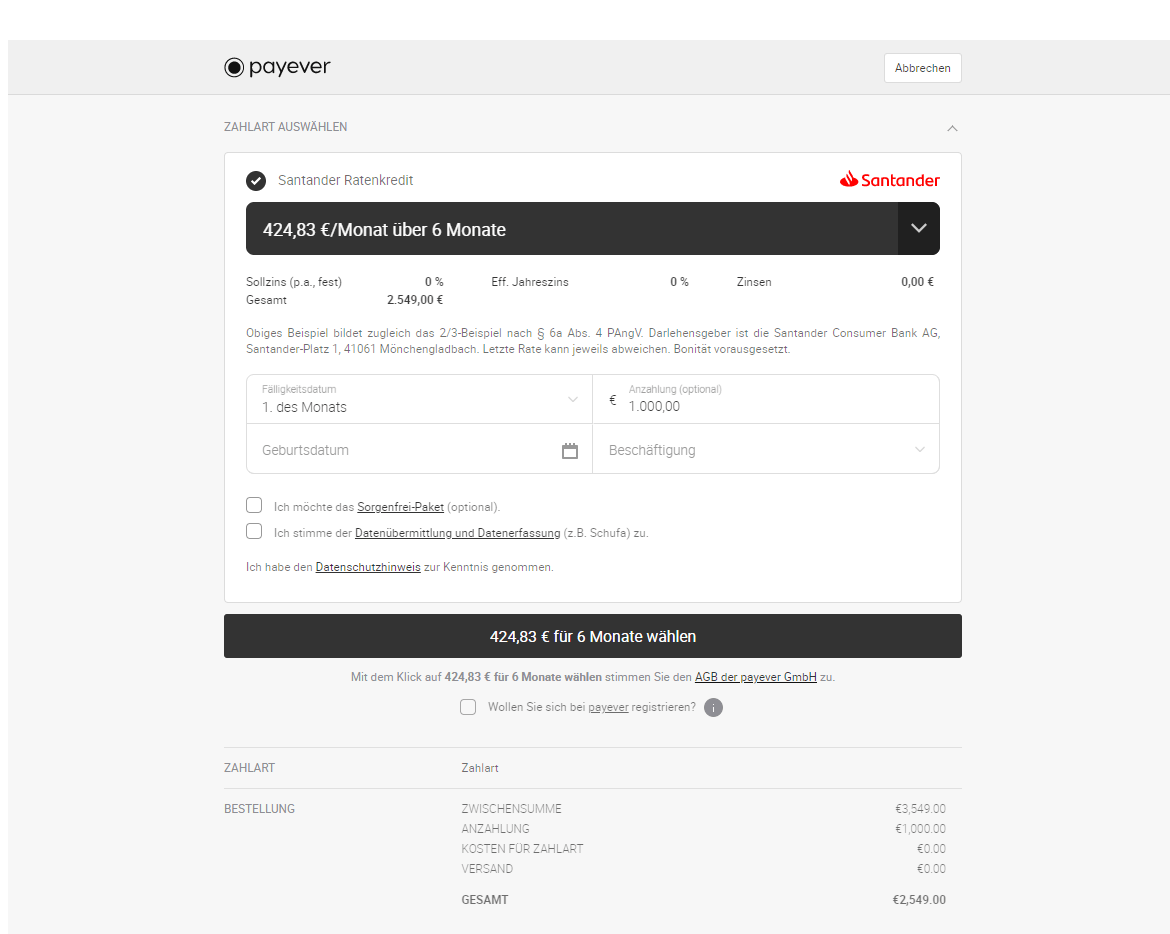The width and height of the screenshot is (1170, 934).
Task: Click the black checkmark beside Santander Ratenkredit
Action: click(256, 181)
